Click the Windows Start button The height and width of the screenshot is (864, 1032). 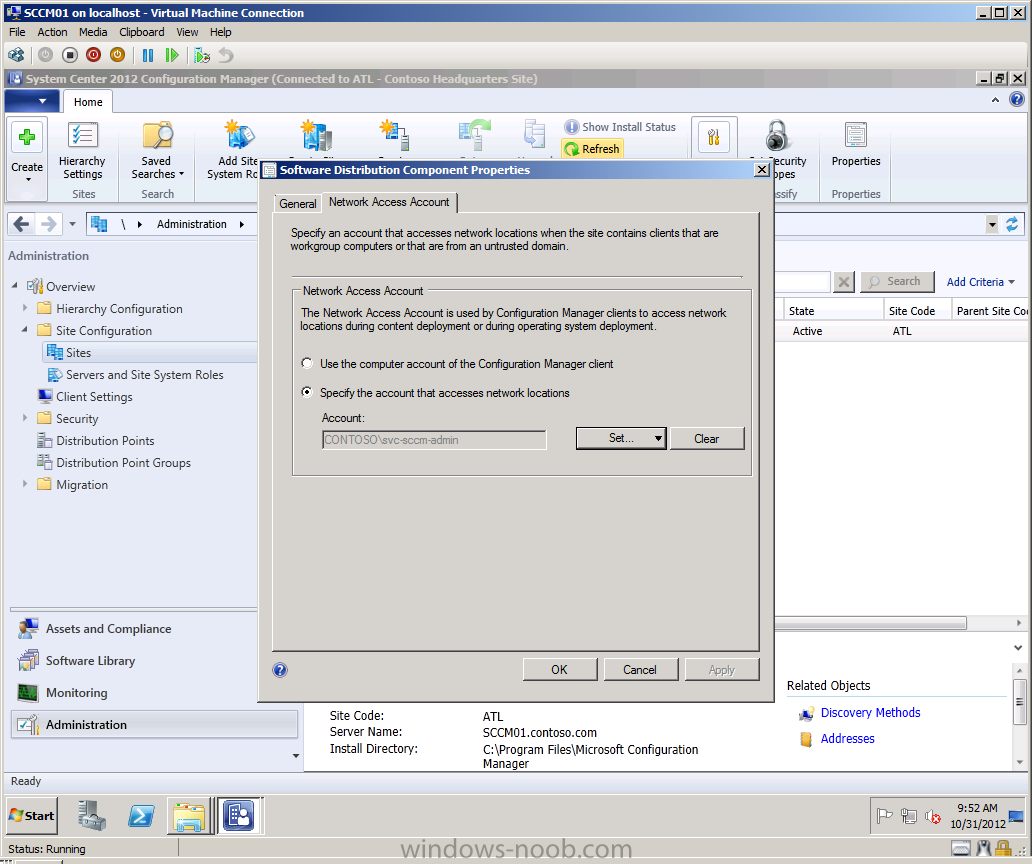point(32,816)
